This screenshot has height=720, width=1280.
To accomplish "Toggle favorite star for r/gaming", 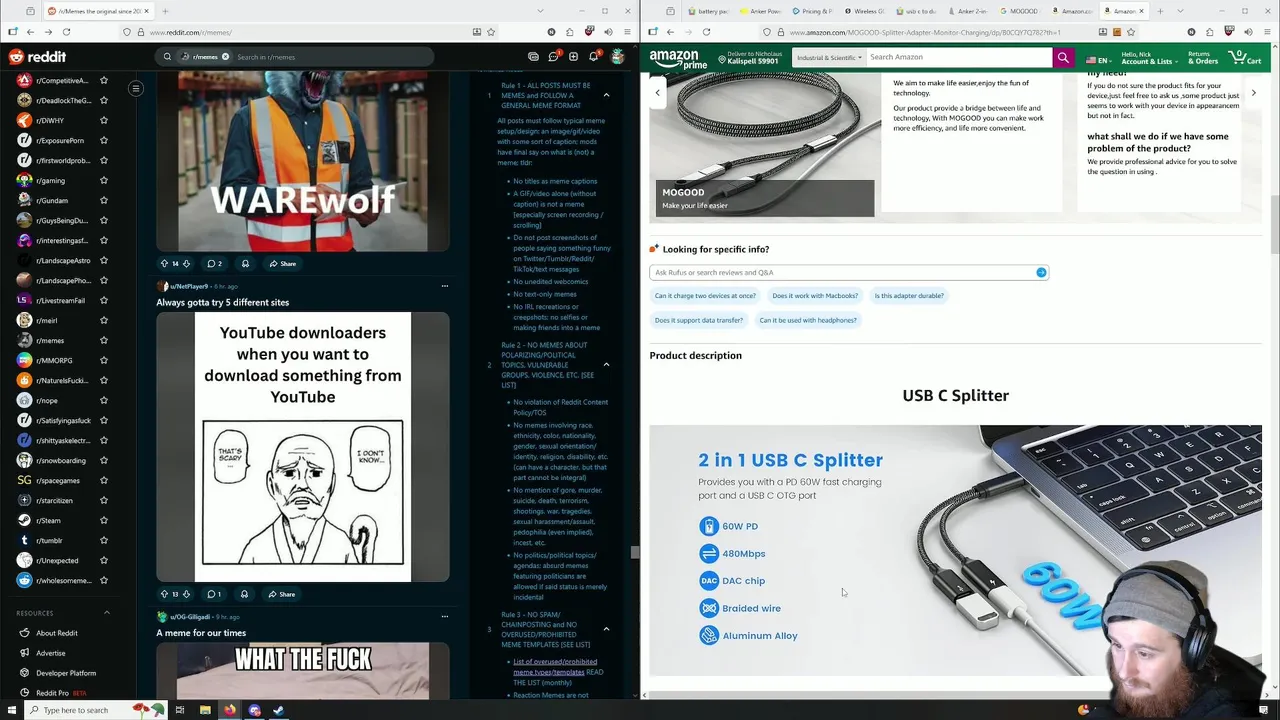I will point(103,180).
